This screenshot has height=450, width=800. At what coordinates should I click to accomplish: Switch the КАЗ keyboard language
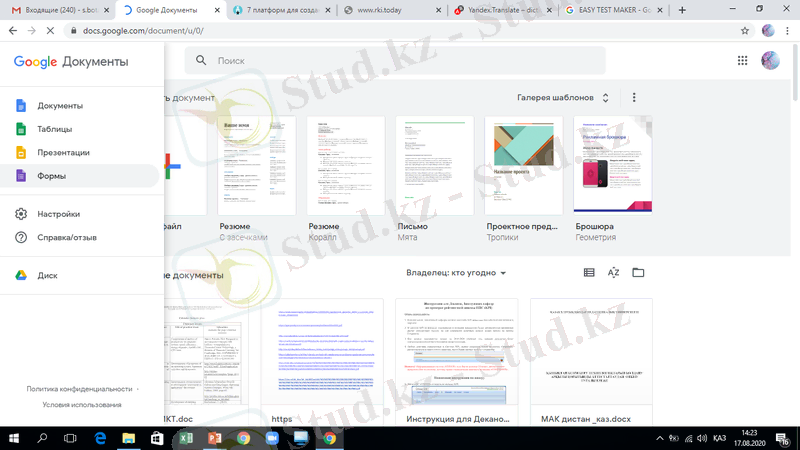(719, 438)
